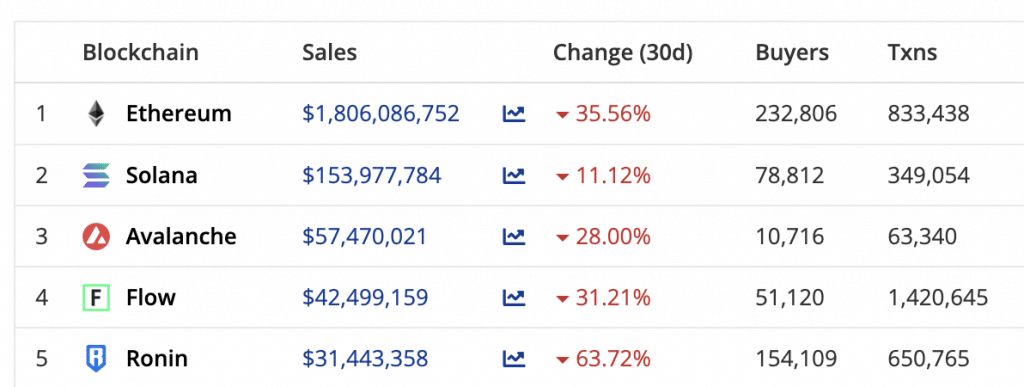Click the Ronin blockchain name

(x=157, y=359)
